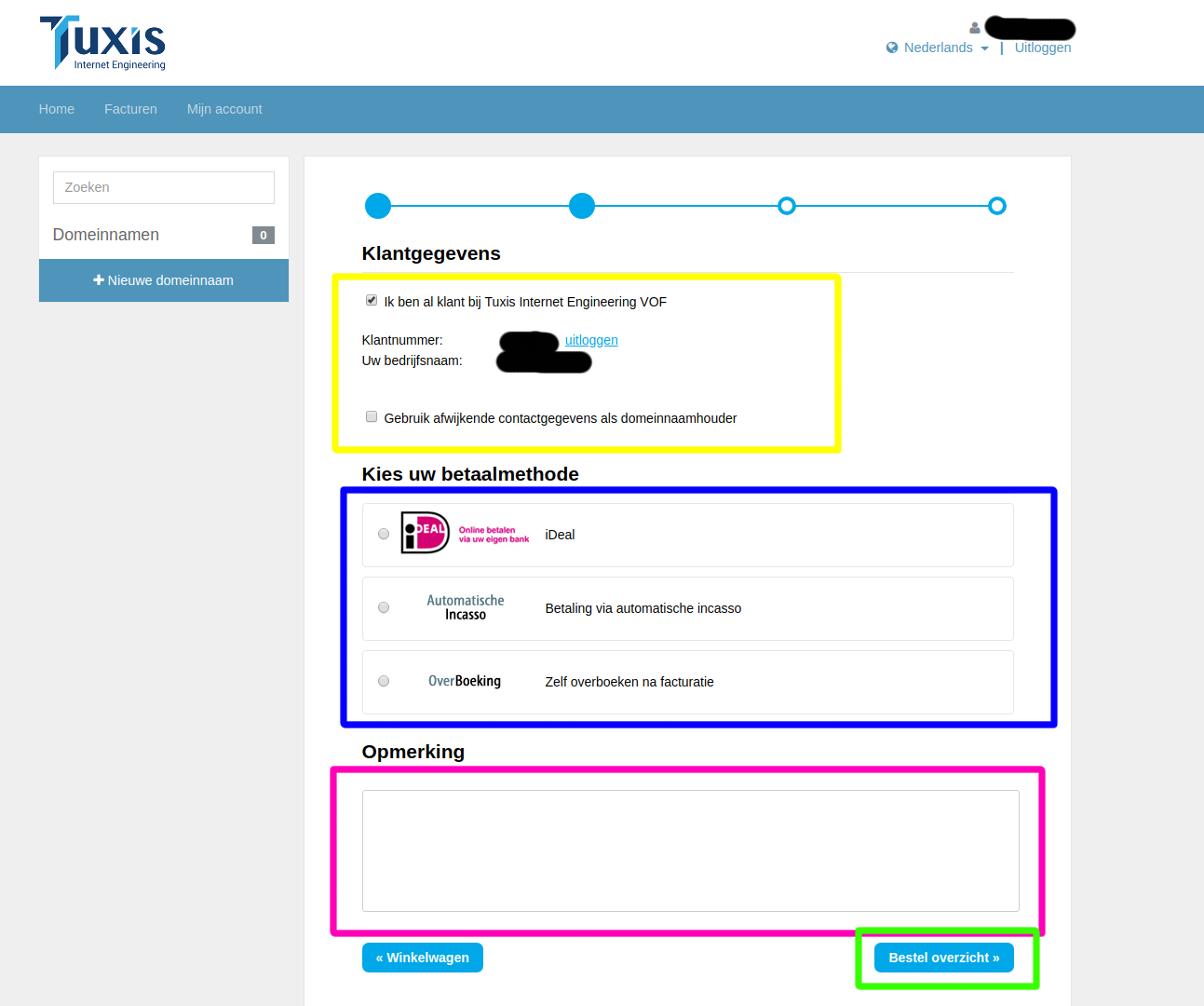The width and height of the screenshot is (1204, 1006).
Task: Click the first step circle in progress bar
Action: coord(378,206)
